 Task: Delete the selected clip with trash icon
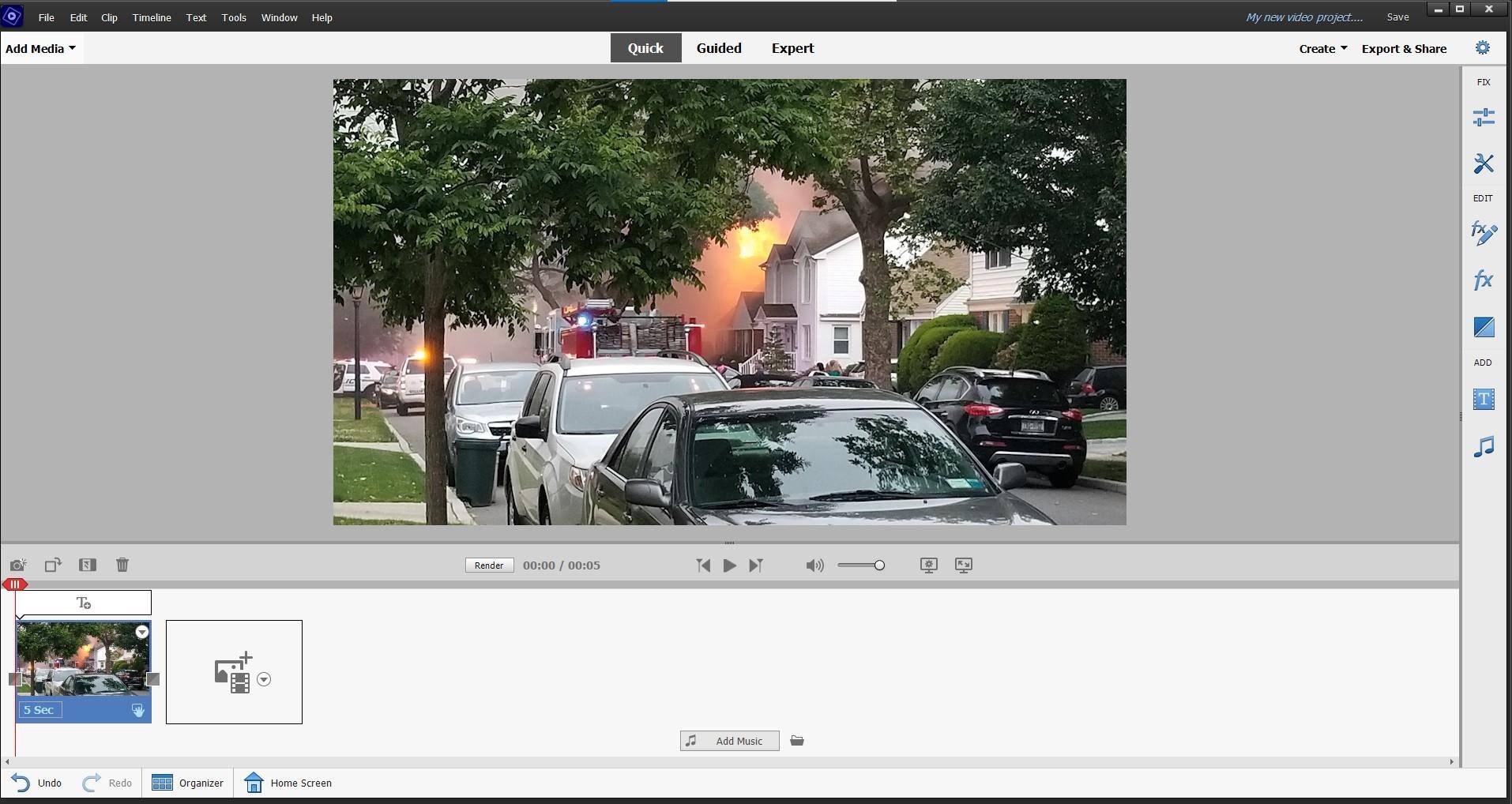click(122, 565)
